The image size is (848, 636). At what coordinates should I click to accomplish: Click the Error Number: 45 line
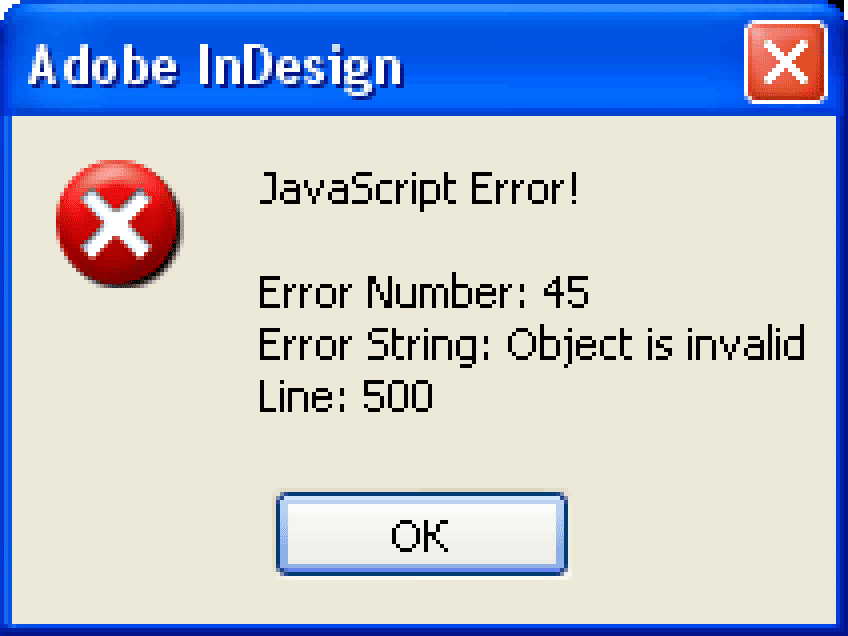(x=423, y=292)
